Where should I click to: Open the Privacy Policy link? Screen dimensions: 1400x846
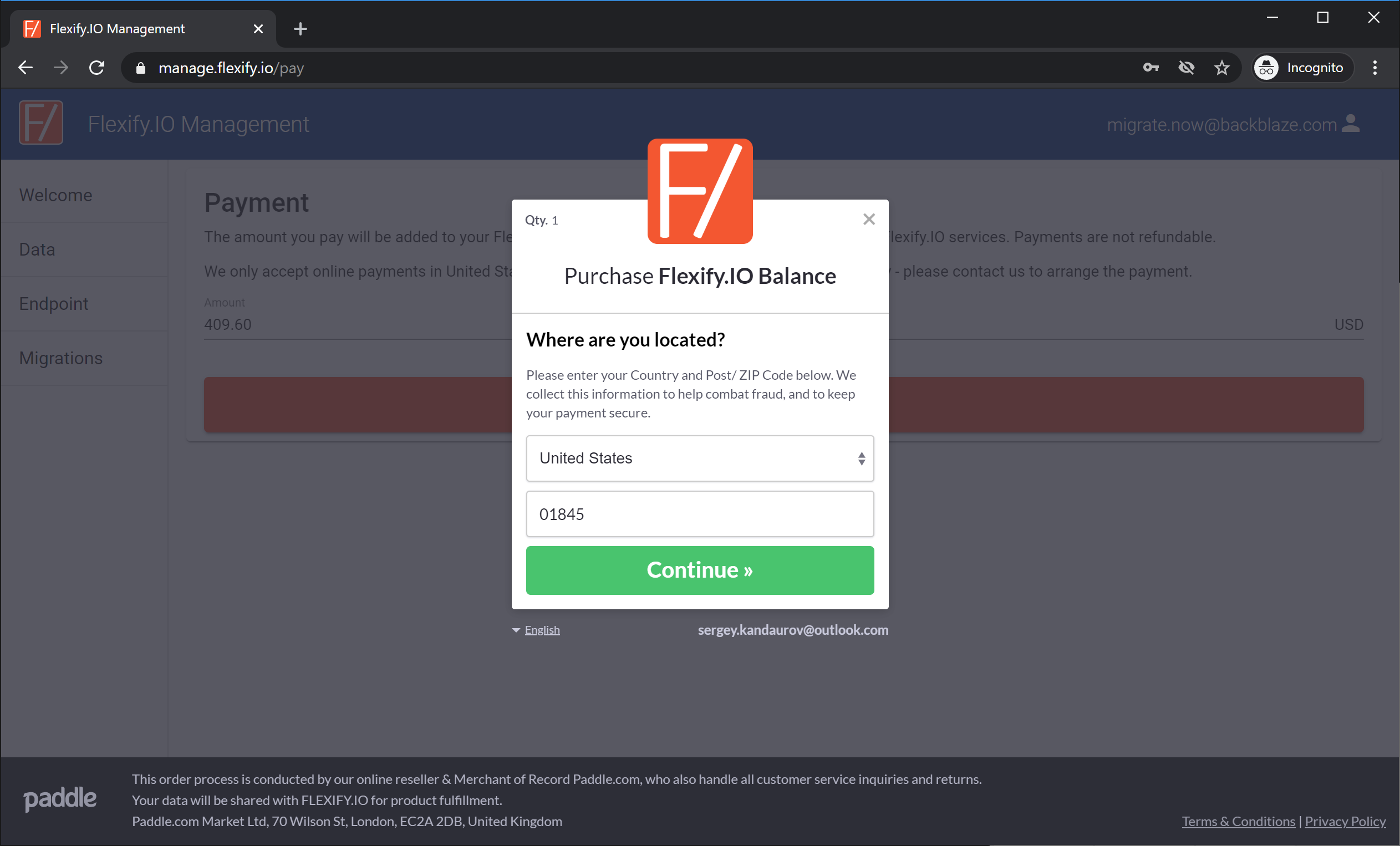[x=1346, y=822]
